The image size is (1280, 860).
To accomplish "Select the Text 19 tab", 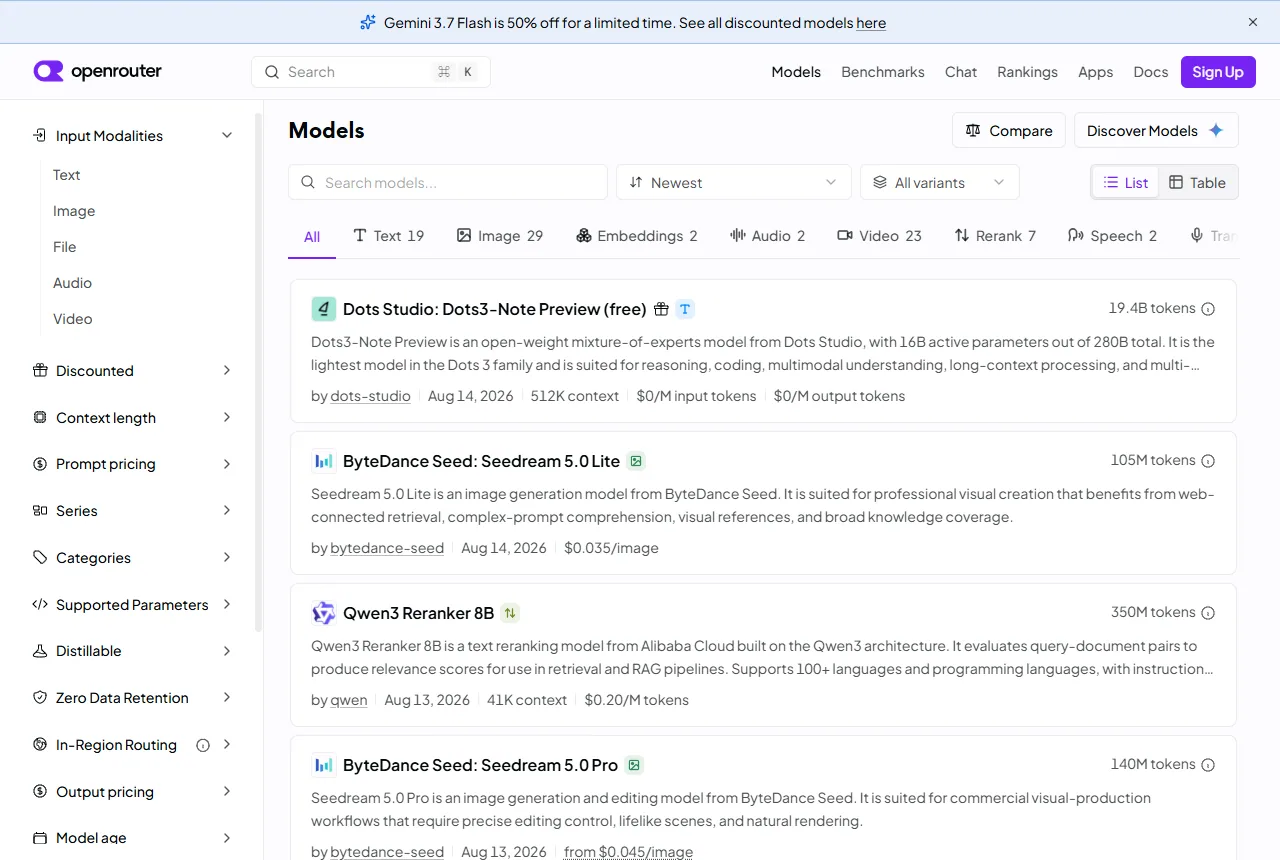I will tap(389, 236).
